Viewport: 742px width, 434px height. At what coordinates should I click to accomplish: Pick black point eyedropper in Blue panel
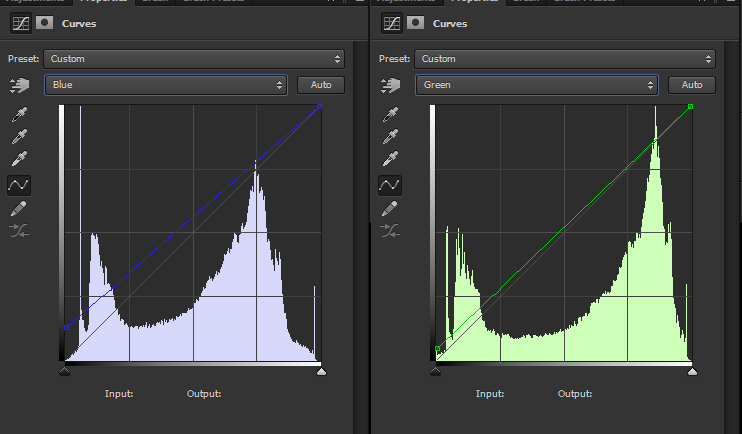[x=19, y=114]
